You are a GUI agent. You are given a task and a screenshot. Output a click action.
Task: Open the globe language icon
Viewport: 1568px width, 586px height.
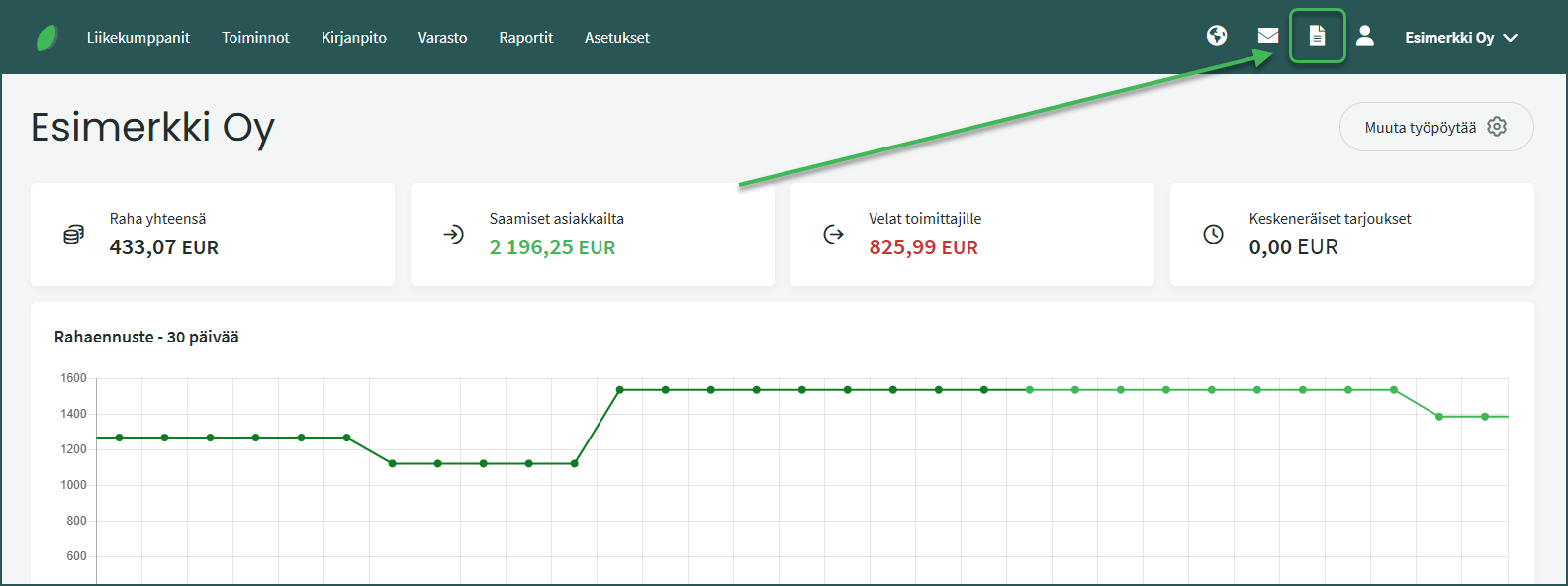pyautogui.click(x=1217, y=36)
